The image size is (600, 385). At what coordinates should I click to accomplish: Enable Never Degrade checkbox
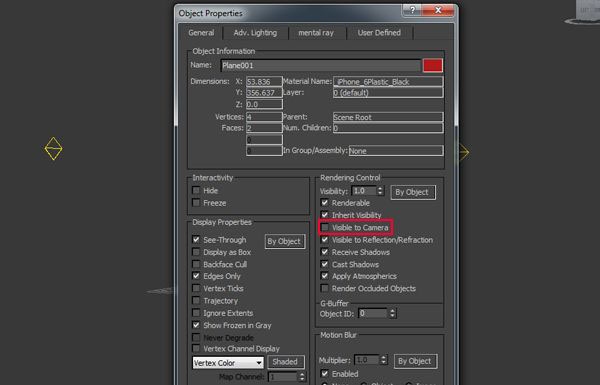coord(196,338)
